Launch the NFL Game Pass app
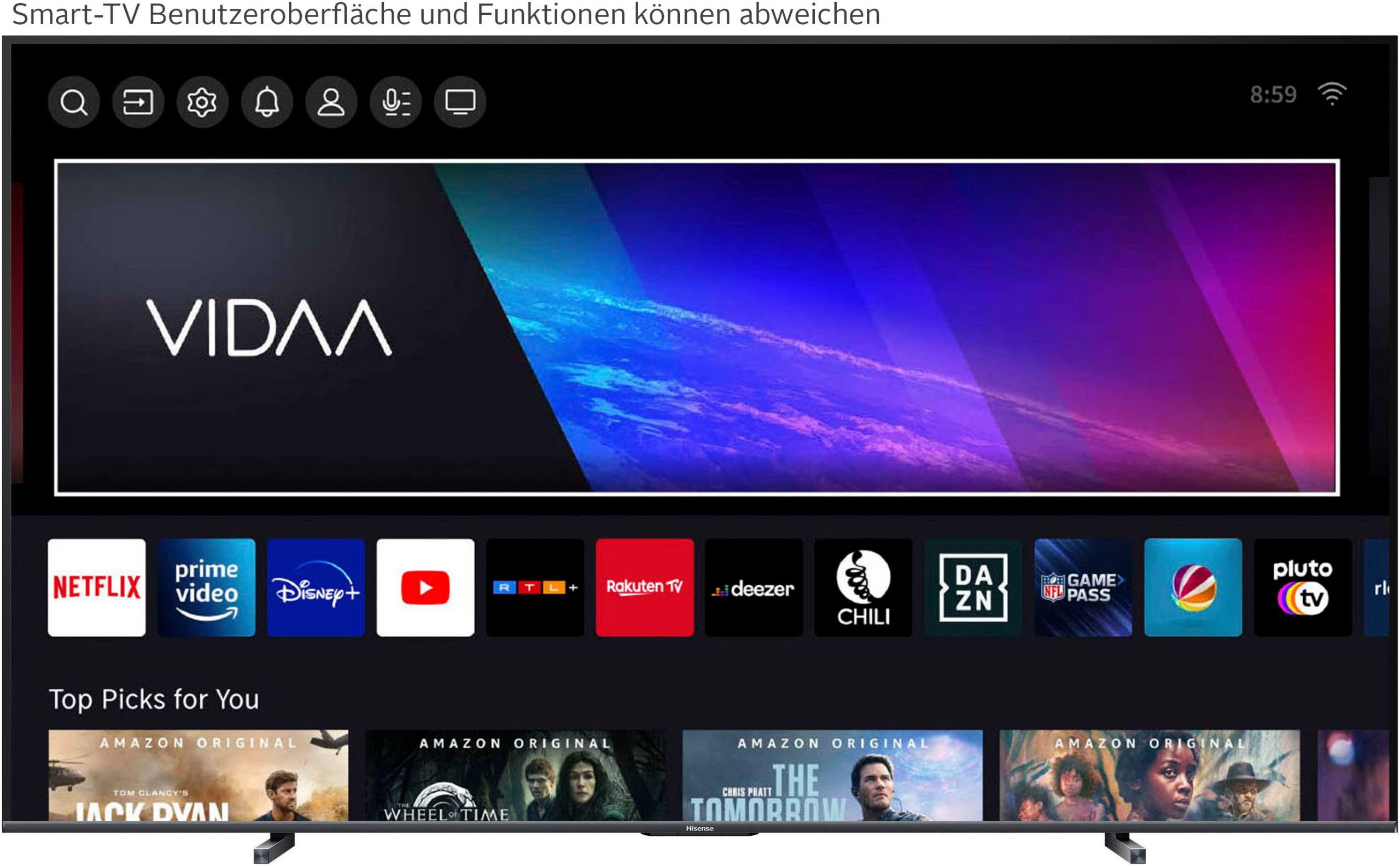1400x866 pixels. tap(1083, 588)
